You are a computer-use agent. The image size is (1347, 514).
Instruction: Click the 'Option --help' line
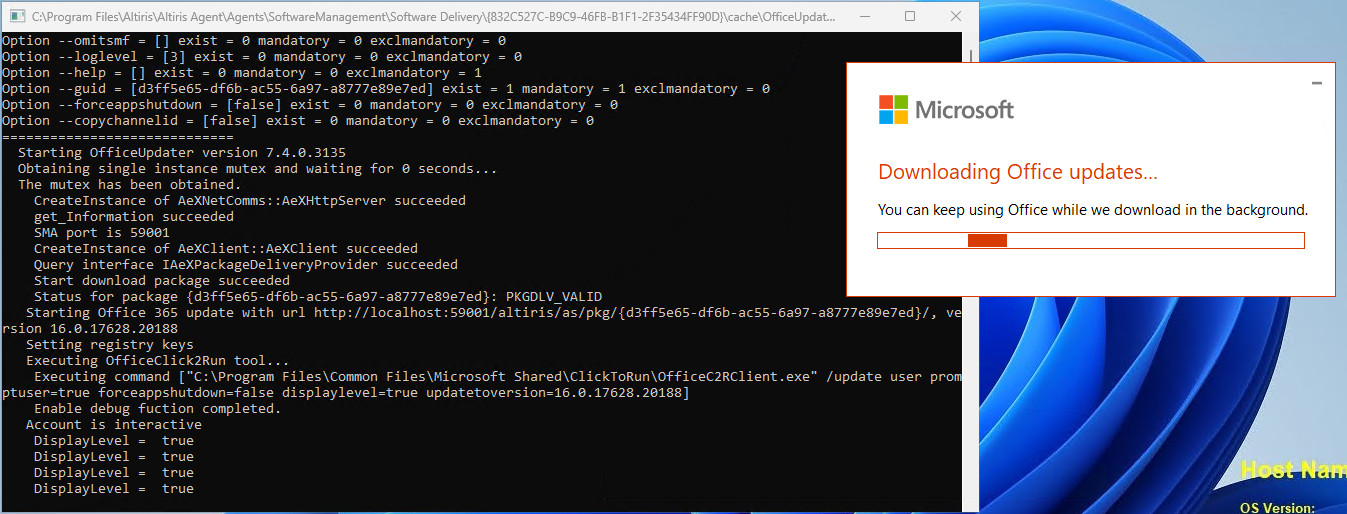coord(242,72)
